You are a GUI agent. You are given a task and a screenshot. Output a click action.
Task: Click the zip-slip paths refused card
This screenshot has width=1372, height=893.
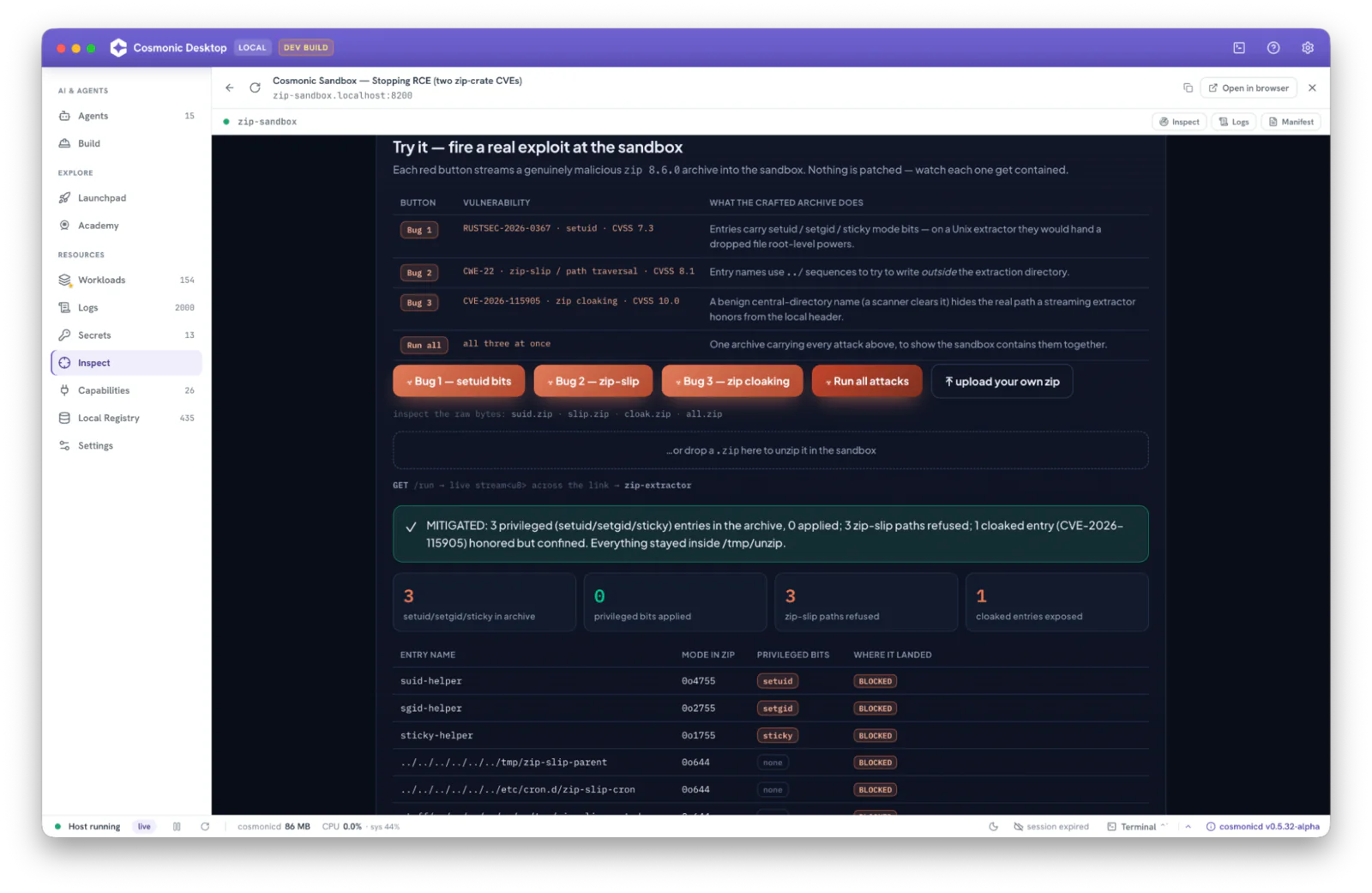pyautogui.click(x=866, y=602)
